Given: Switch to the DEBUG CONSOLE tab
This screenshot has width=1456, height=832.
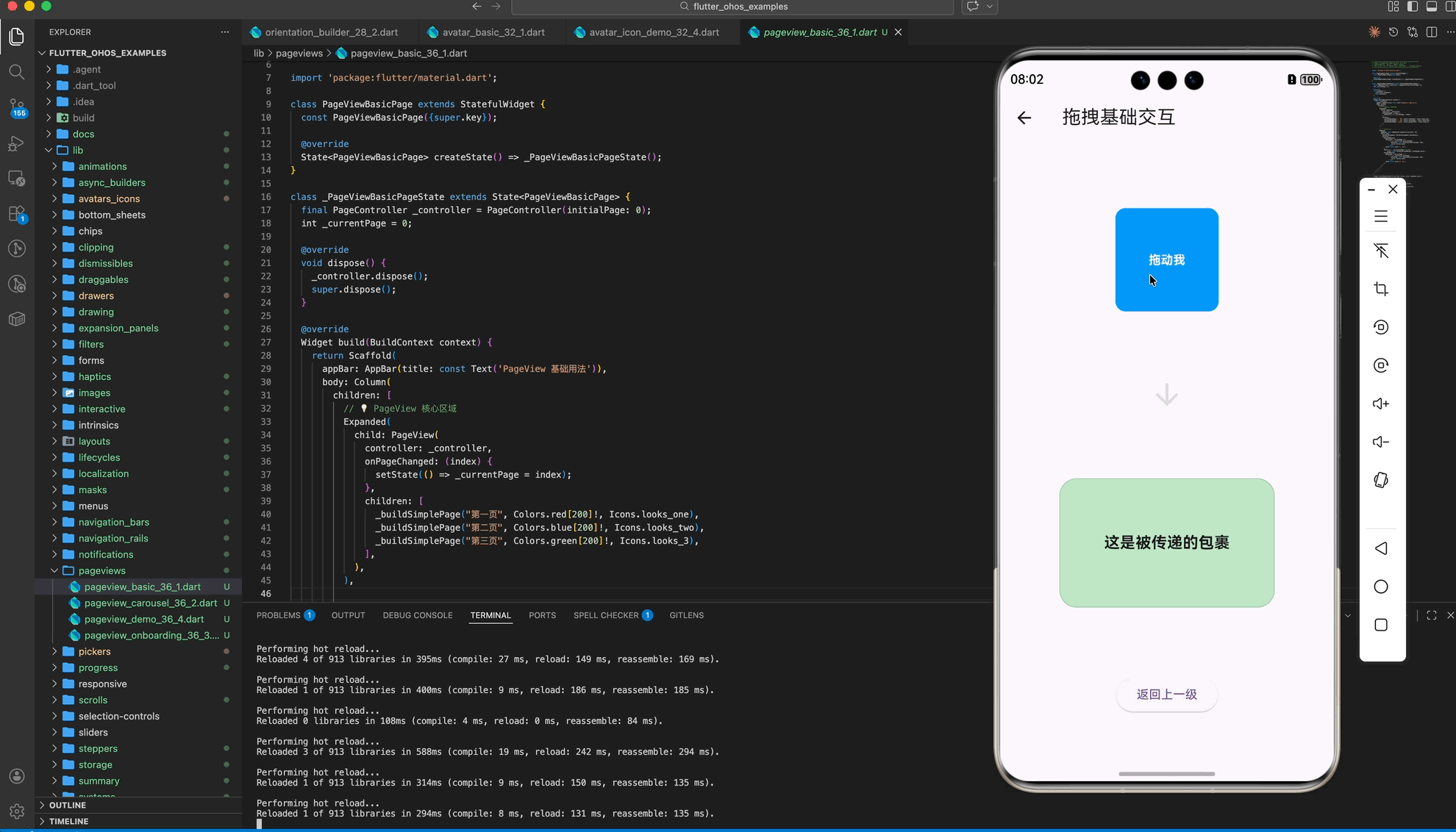Looking at the screenshot, I should [x=417, y=615].
